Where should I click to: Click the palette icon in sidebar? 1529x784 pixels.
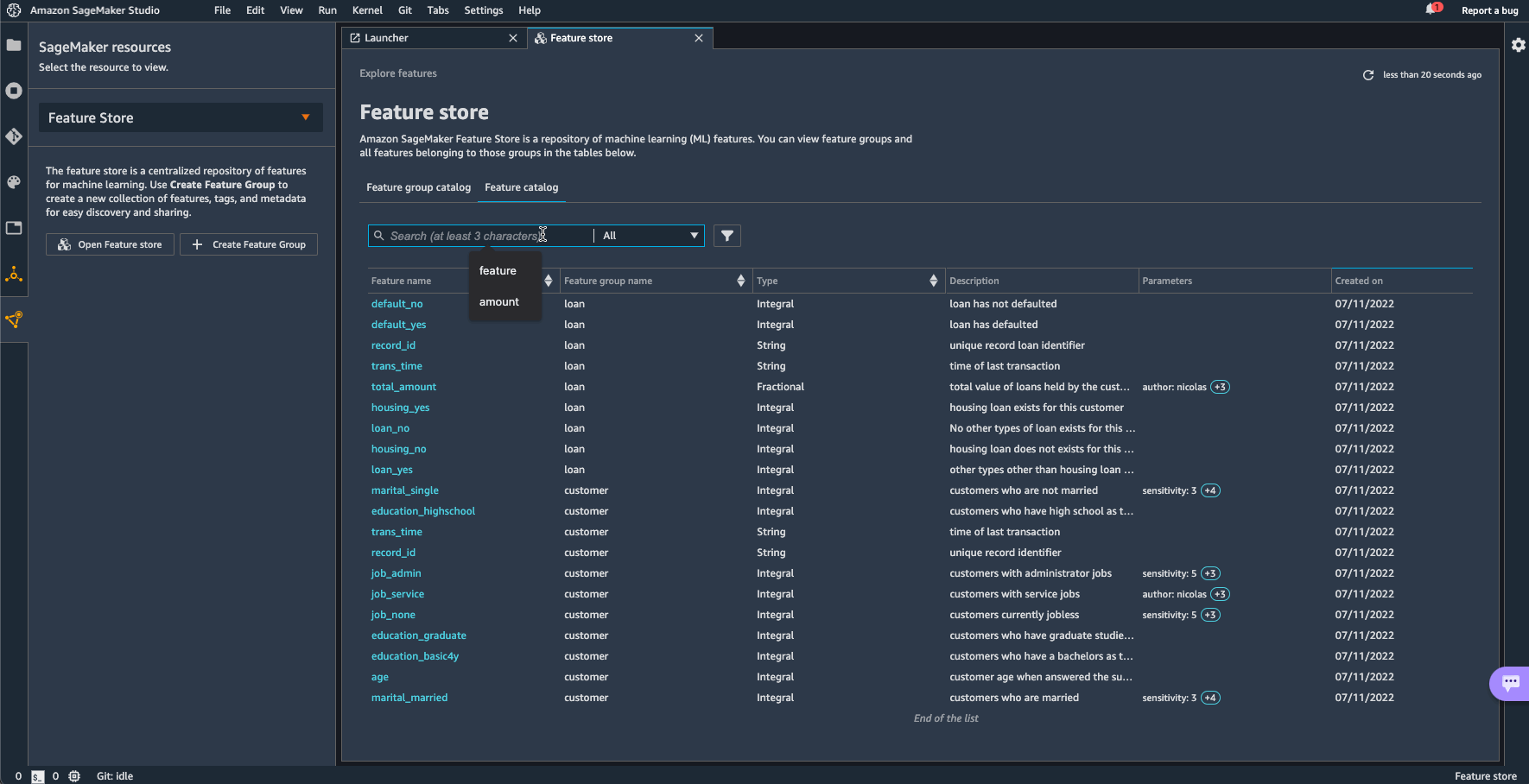pos(14,182)
